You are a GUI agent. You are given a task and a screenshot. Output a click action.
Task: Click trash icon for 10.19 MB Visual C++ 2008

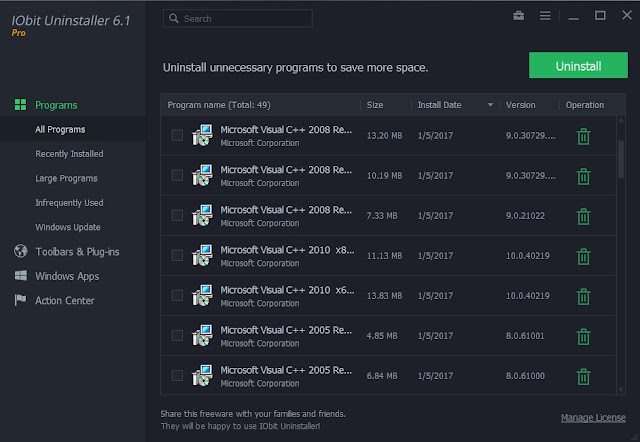(x=583, y=176)
